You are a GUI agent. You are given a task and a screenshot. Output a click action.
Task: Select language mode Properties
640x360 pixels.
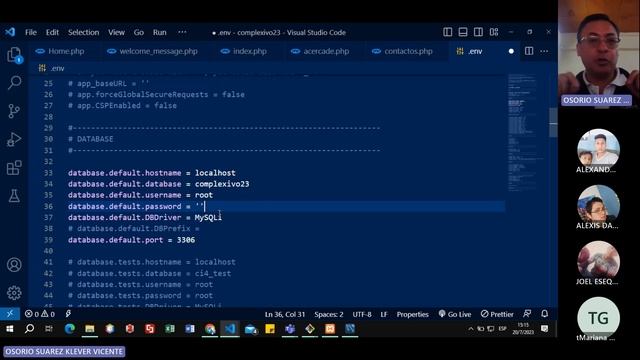412,314
